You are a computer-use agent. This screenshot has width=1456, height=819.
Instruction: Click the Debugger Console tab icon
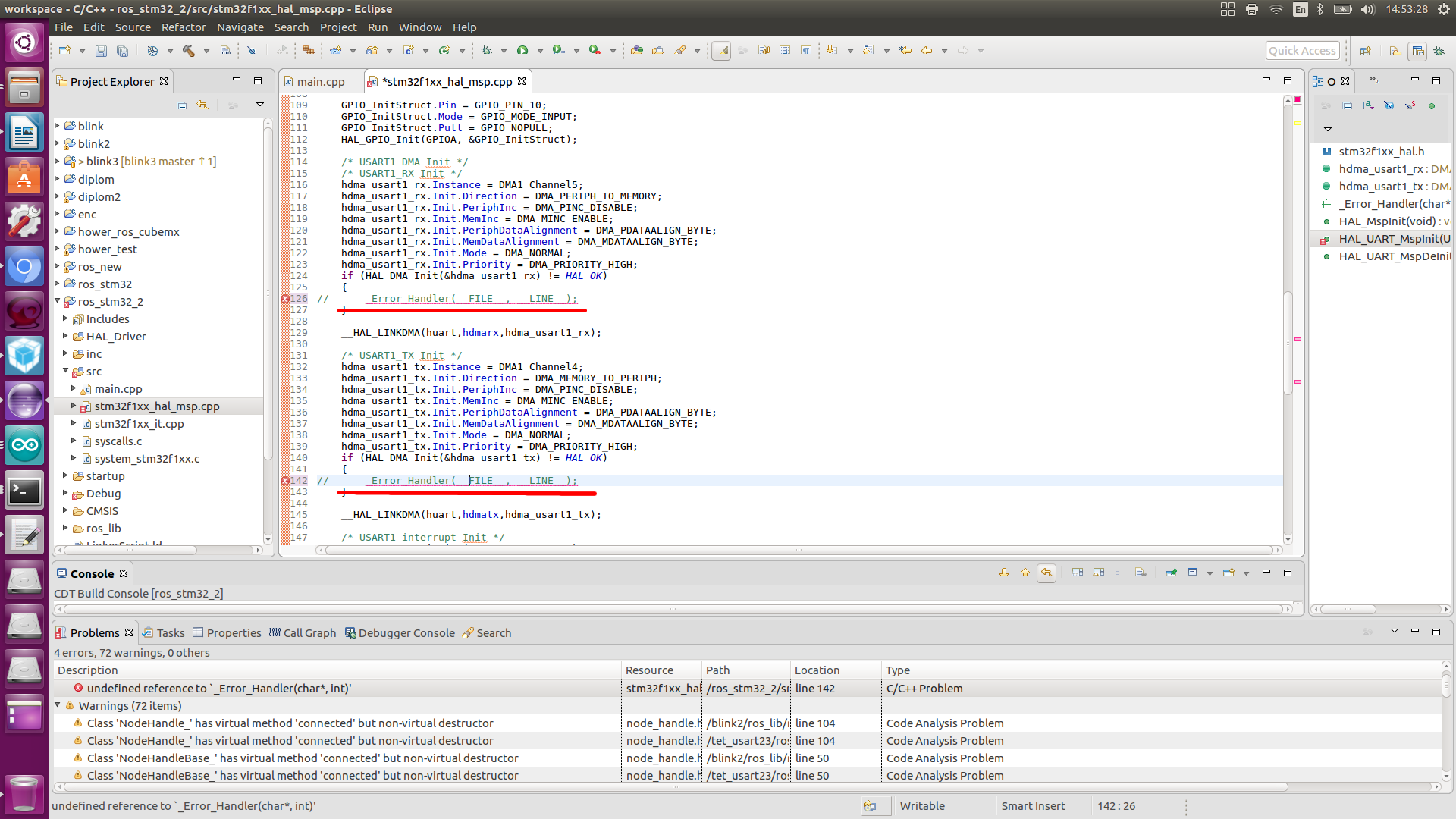[x=350, y=632]
